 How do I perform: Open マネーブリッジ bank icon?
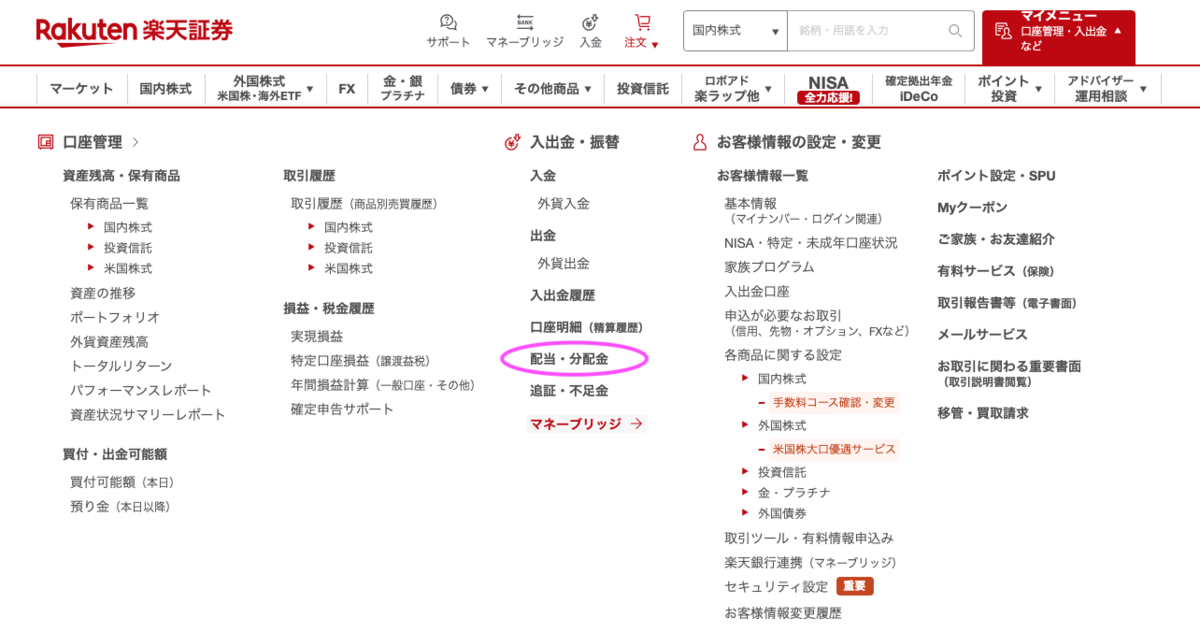(x=525, y=22)
